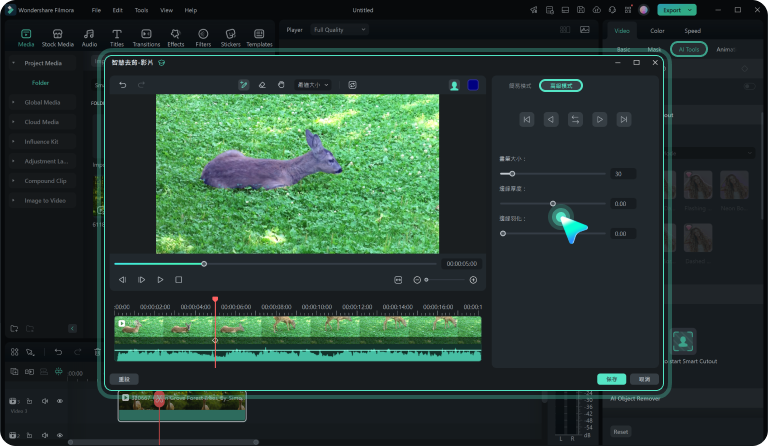Select the eraser tool in cutout dialog
The width and height of the screenshot is (768, 446).
(x=262, y=85)
